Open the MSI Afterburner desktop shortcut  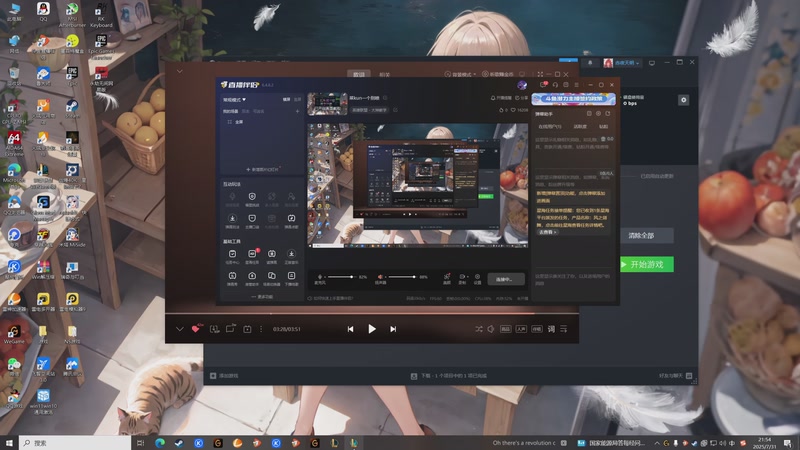point(72,15)
